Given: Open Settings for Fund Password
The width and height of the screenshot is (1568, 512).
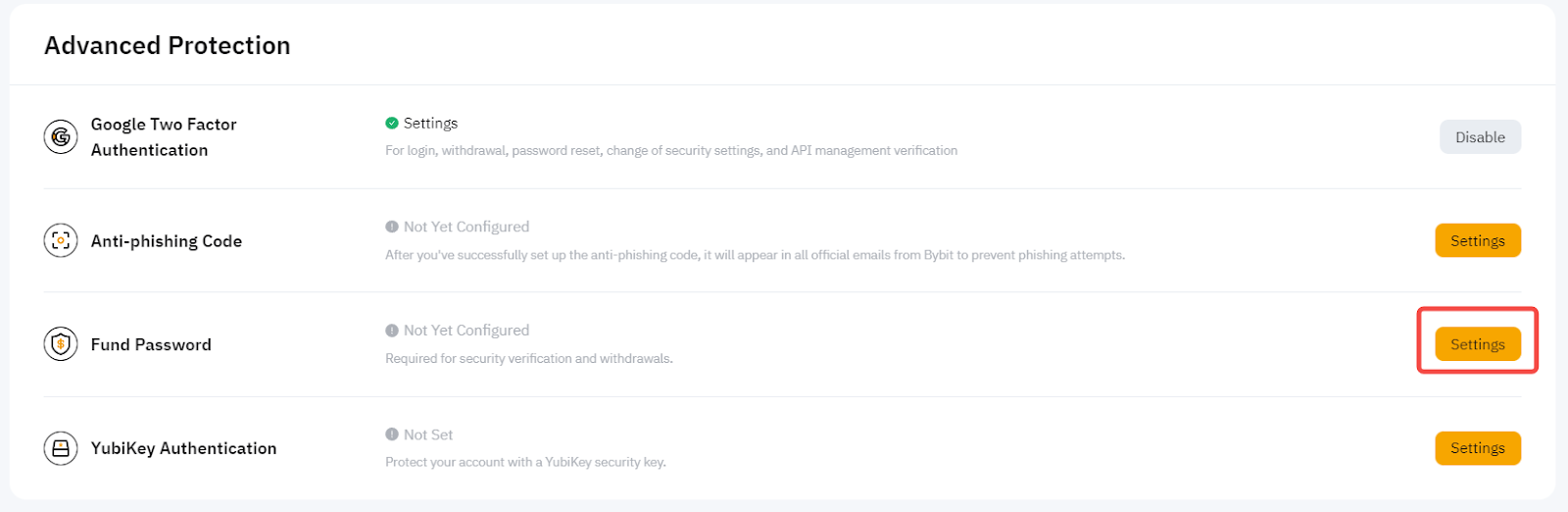Looking at the screenshot, I should [x=1478, y=344].
